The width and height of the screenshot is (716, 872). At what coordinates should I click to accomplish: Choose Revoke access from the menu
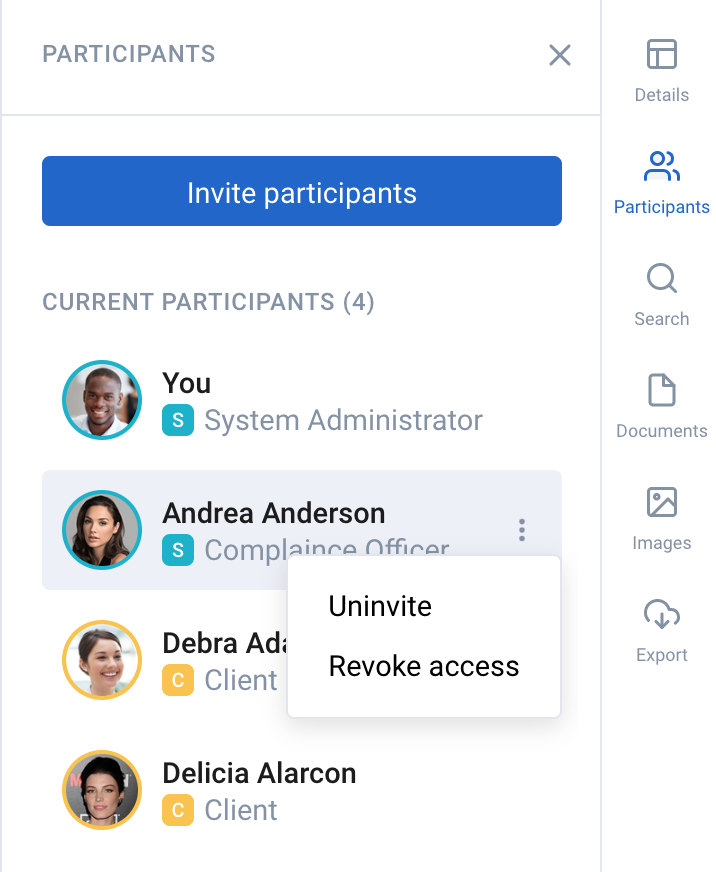(x=424, y=666)
